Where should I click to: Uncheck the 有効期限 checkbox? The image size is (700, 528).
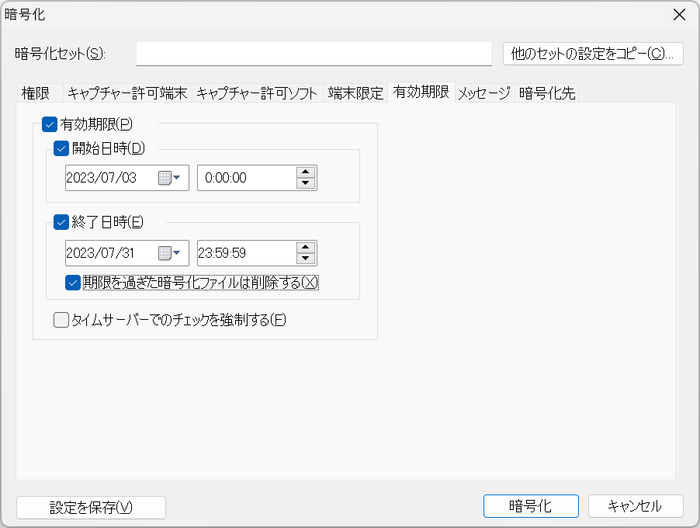click(50, 125)
